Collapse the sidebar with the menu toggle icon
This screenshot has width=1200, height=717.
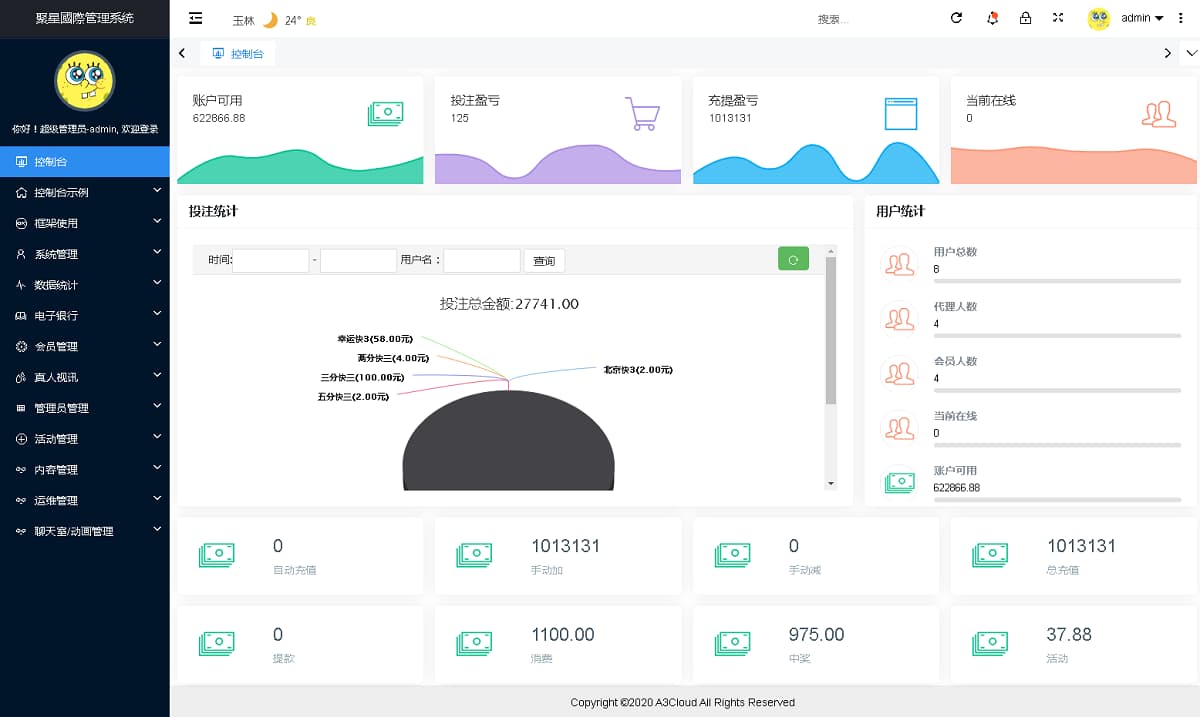(x=195, y=18)
